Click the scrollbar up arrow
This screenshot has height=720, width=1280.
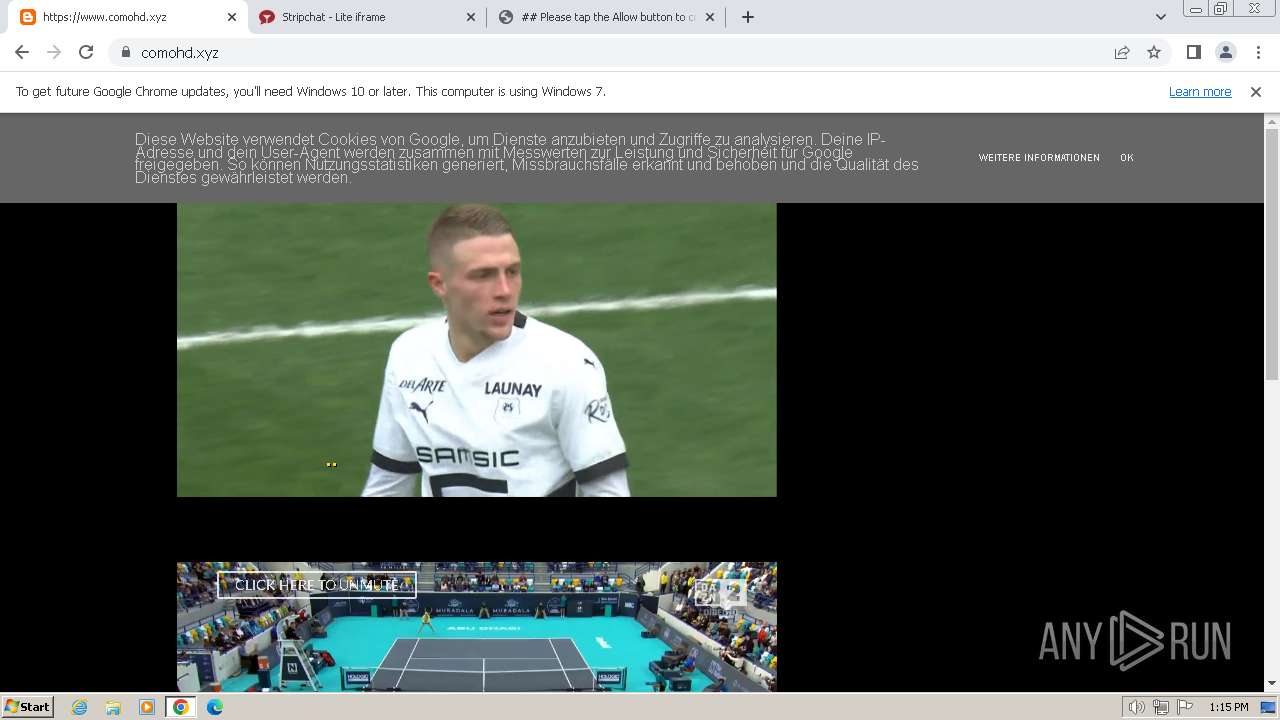(x=1272, y=120)
